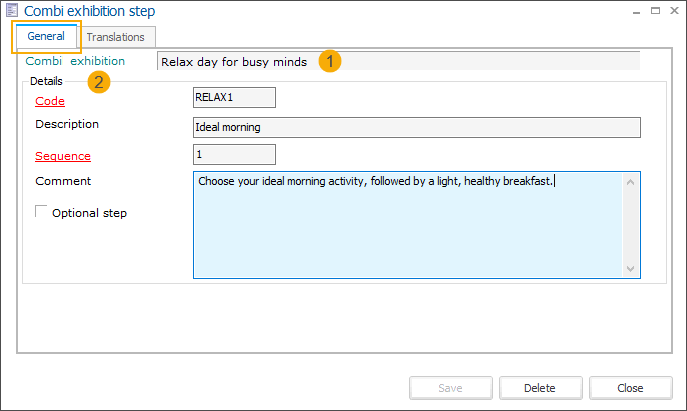Switch to the General tab
The height and width of the screenshot is (411, 687).
click(46, 37)
